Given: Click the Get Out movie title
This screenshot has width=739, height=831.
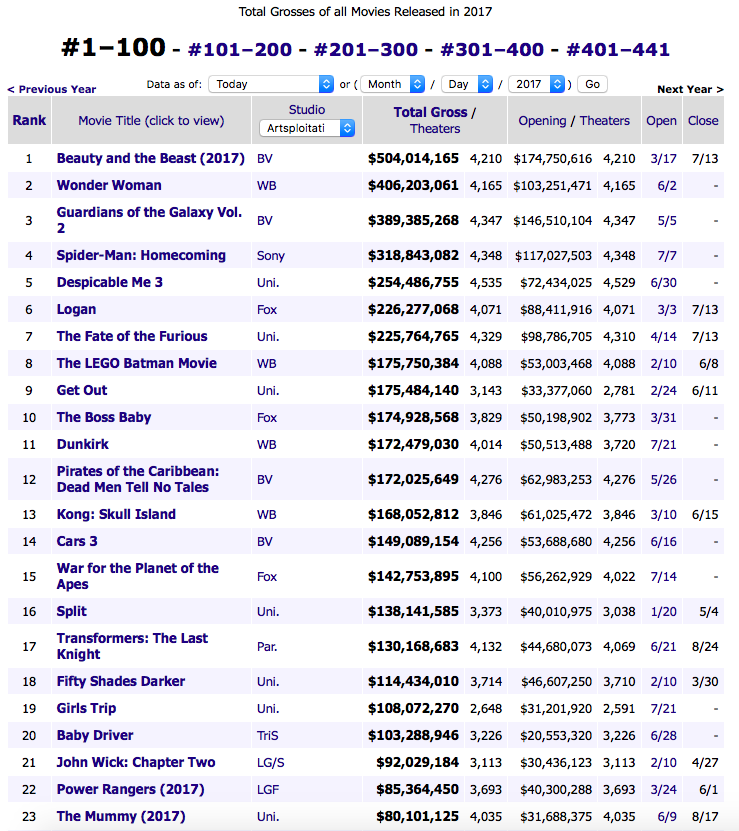Looking at the screenshot, I should 82,390.
